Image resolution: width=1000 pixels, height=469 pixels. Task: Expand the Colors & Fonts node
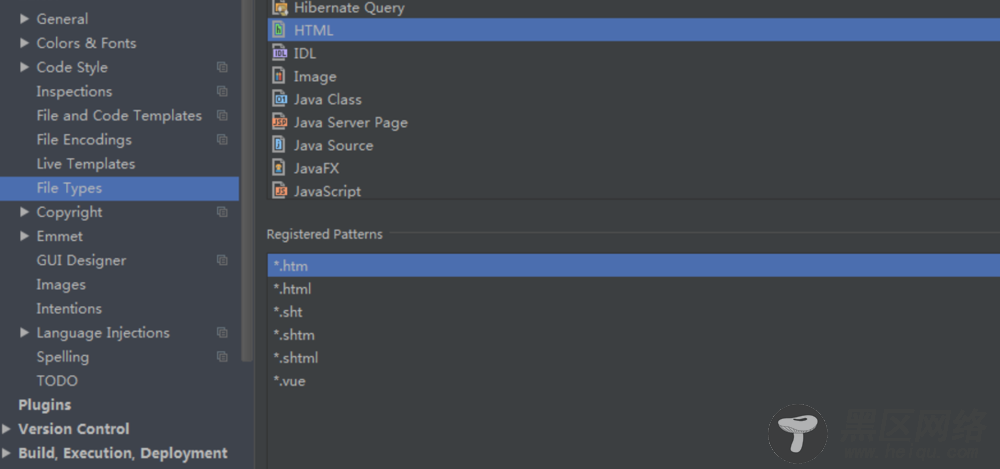click(24, 43)
